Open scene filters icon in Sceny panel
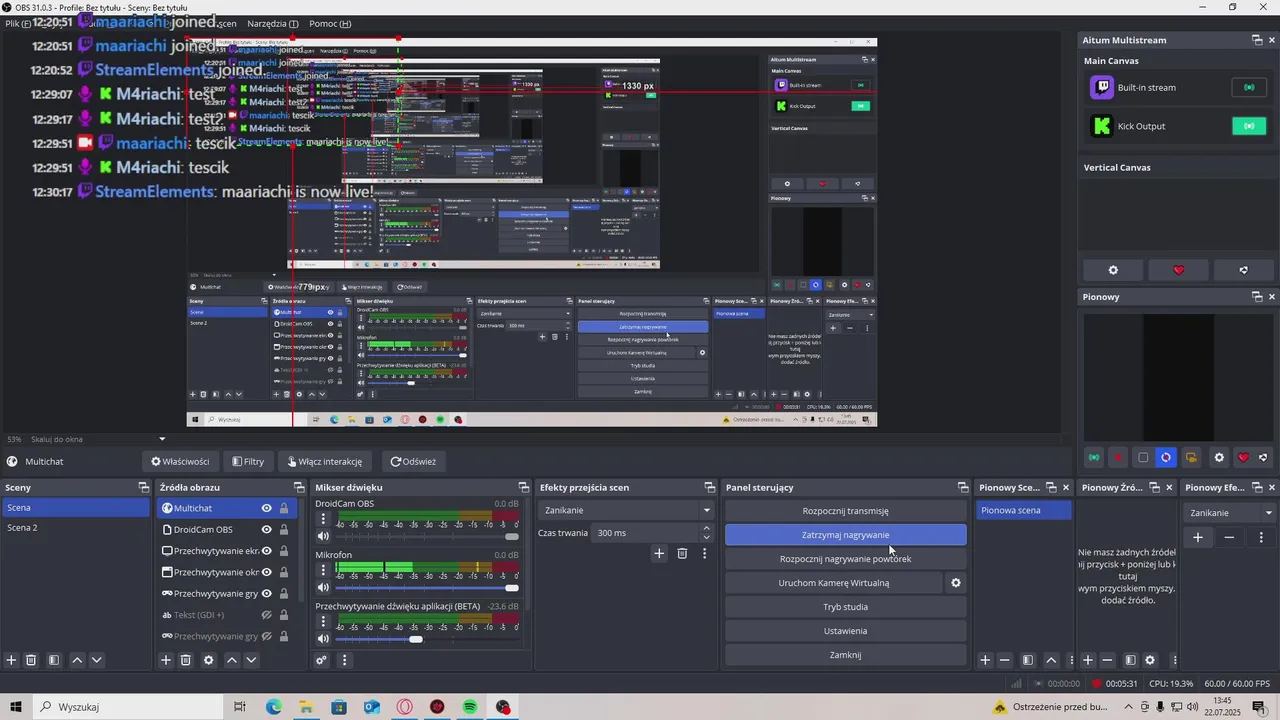Screen dimensions: 1280x720 [x=54, y=660]
